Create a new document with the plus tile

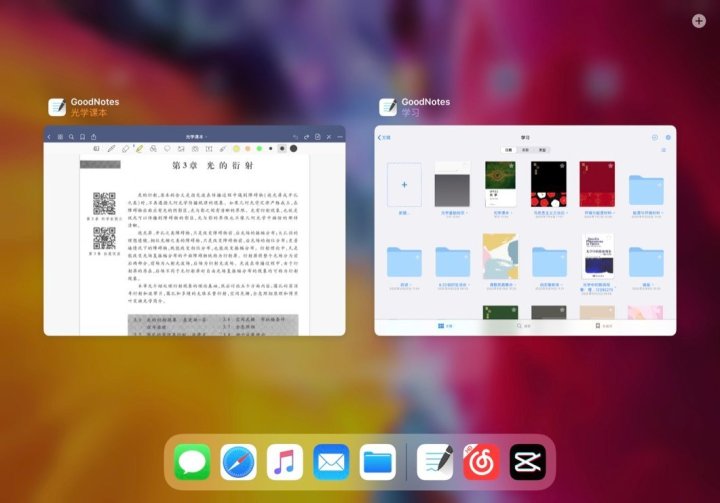pyautogui.click(x=404, y=185)
